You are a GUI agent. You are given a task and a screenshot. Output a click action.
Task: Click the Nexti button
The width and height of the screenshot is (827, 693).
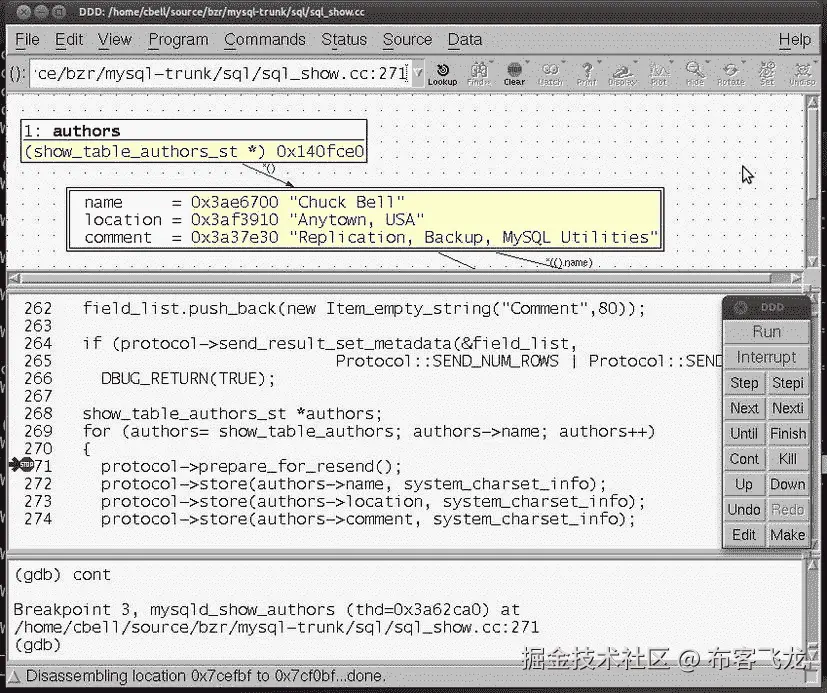pyautogui.click(x=787, y=408)
